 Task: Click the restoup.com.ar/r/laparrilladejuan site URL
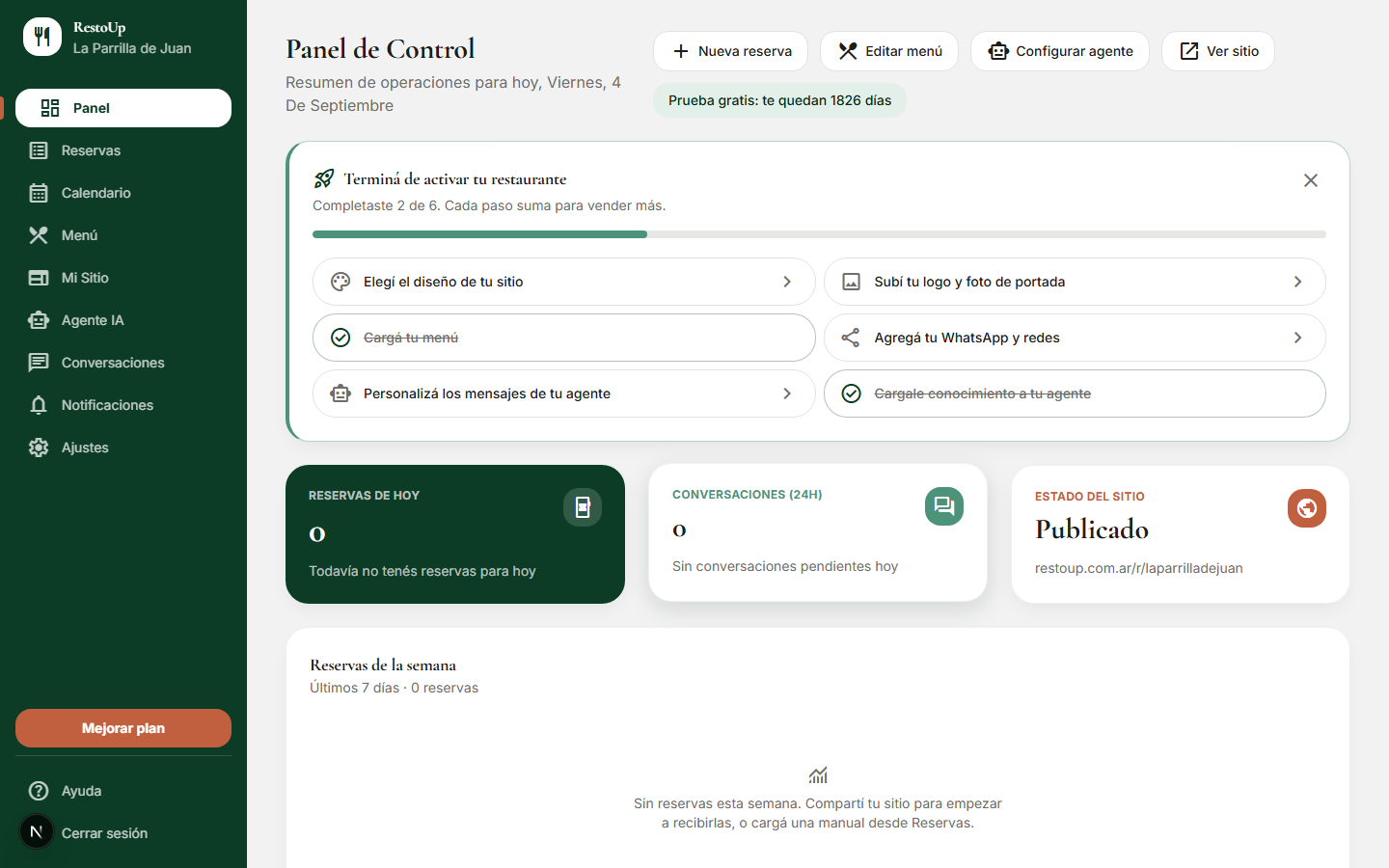[1139, 568]
